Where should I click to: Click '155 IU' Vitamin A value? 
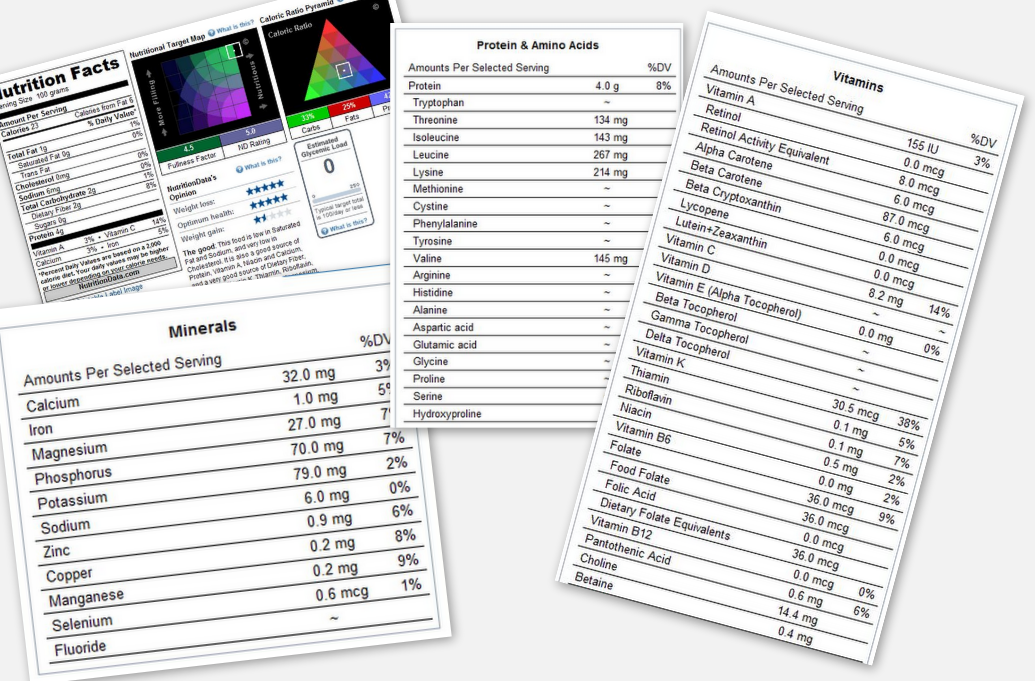pyautogui.click(x=922, y=145)
